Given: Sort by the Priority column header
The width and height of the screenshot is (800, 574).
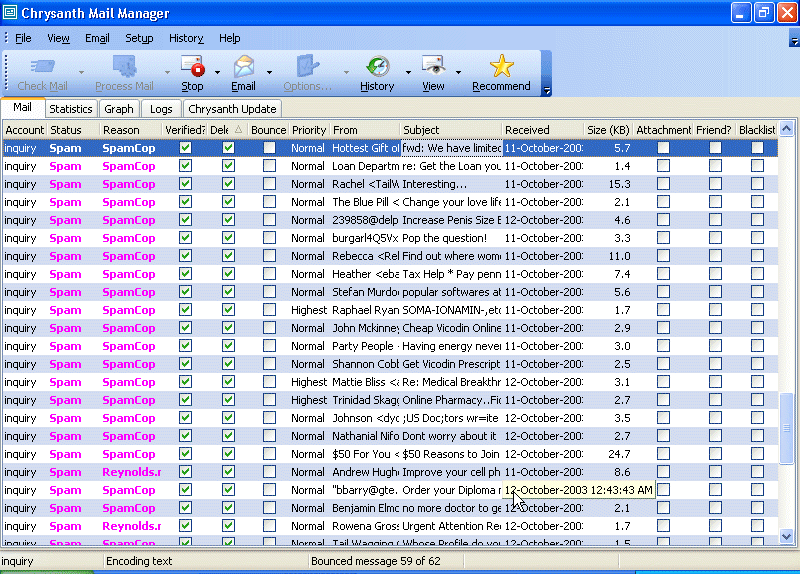Looking at the screenshot, I should pos(309,130).
